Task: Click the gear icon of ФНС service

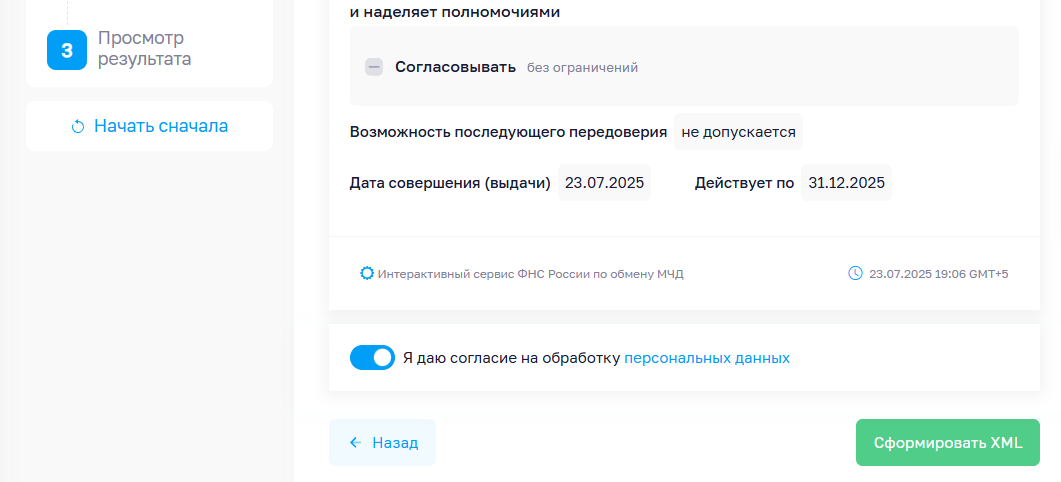Action: coord(367,273)
